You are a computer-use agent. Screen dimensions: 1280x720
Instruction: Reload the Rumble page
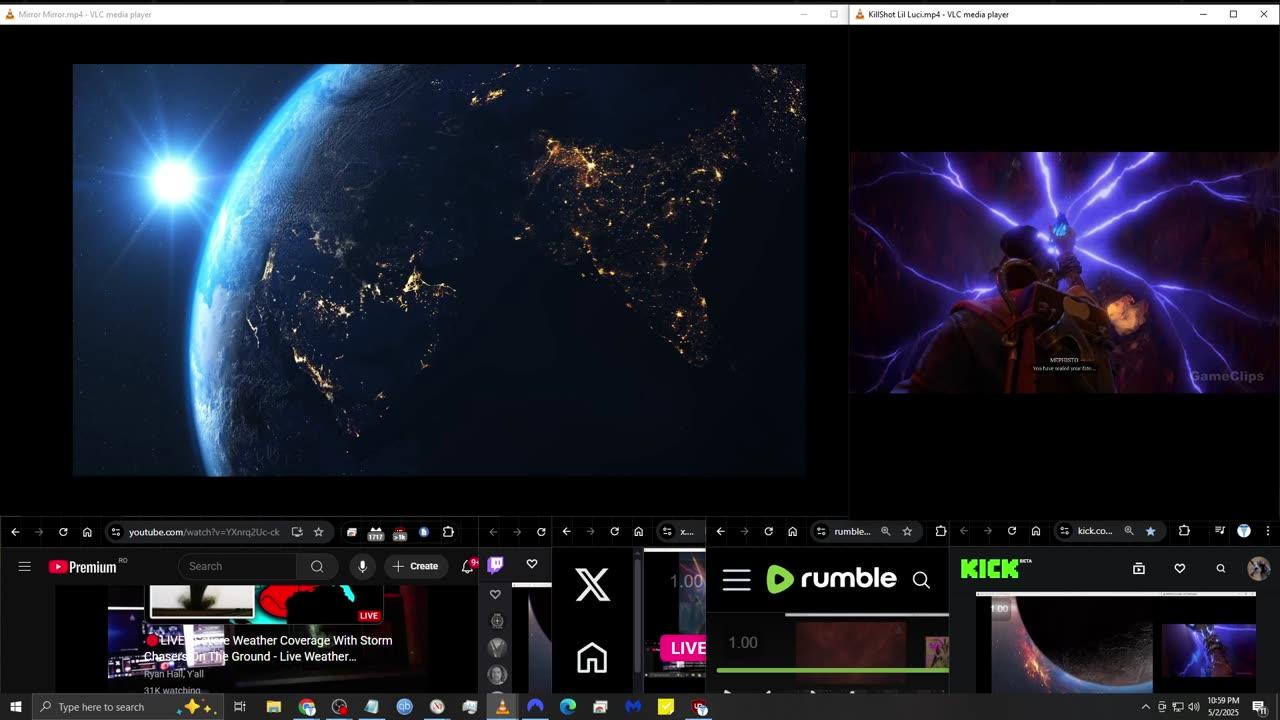tap(768, 532)
